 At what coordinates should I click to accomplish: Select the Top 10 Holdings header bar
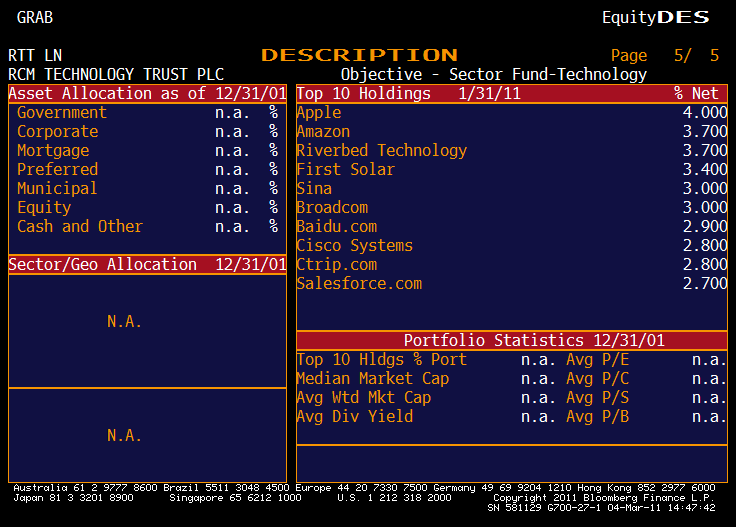[511, 94]
